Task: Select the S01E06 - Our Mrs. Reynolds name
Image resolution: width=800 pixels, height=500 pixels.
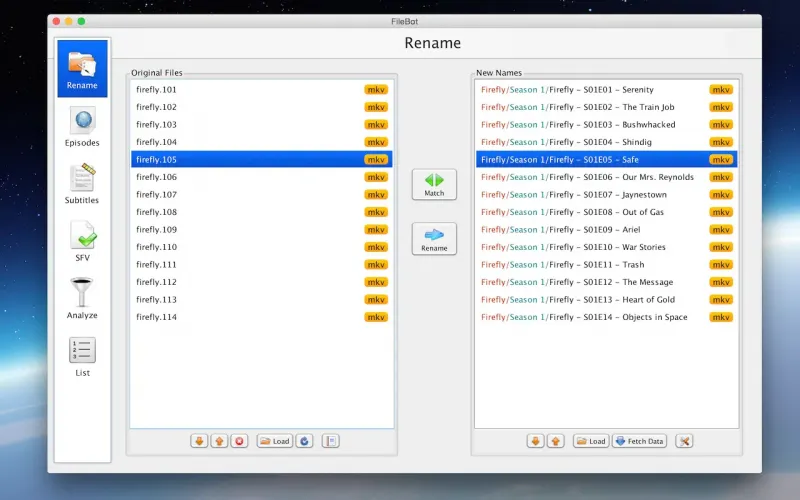Action: [607, 177]
